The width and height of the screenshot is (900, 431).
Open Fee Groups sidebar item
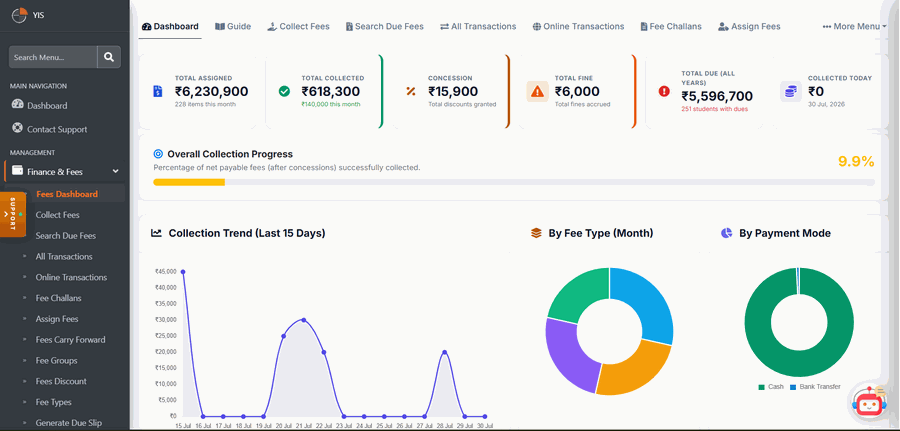click(x=56, y=360)
